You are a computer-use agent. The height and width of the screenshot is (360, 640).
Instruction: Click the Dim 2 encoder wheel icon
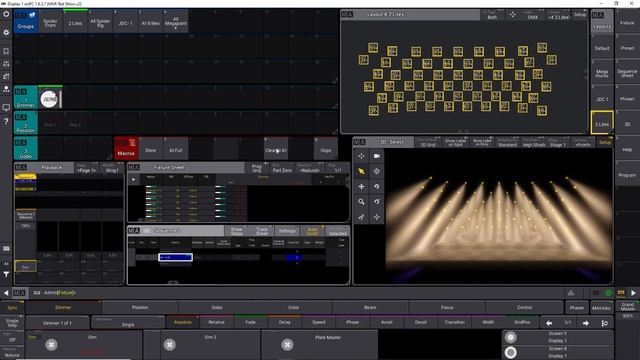pos(169,345)
